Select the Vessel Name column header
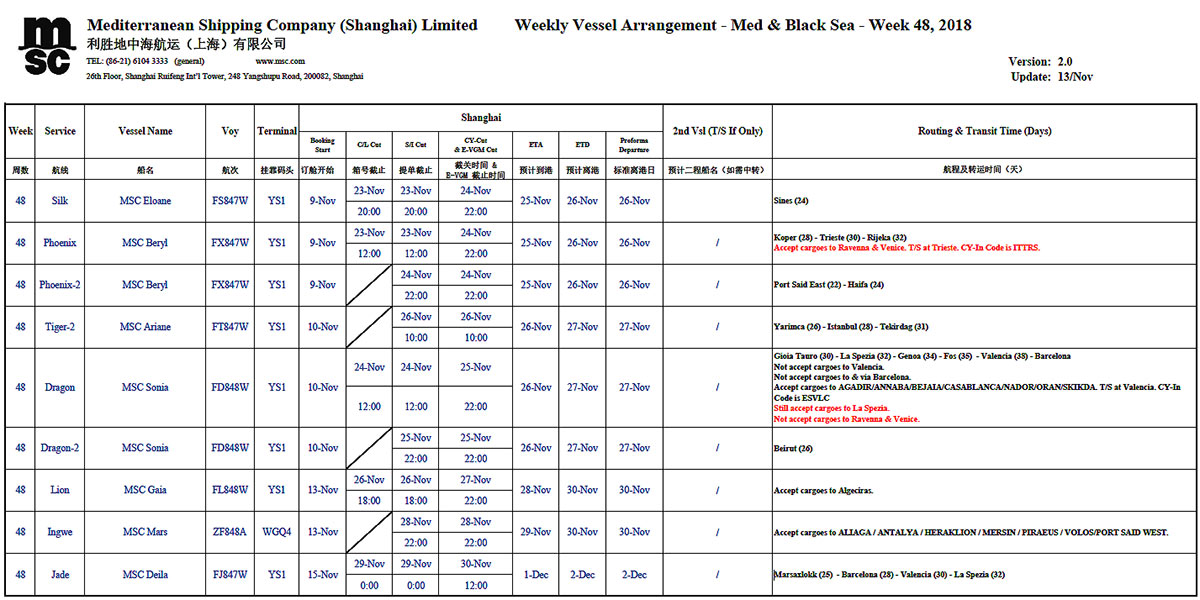Viewport: 1200px width, 600px height. click(145, 131)
